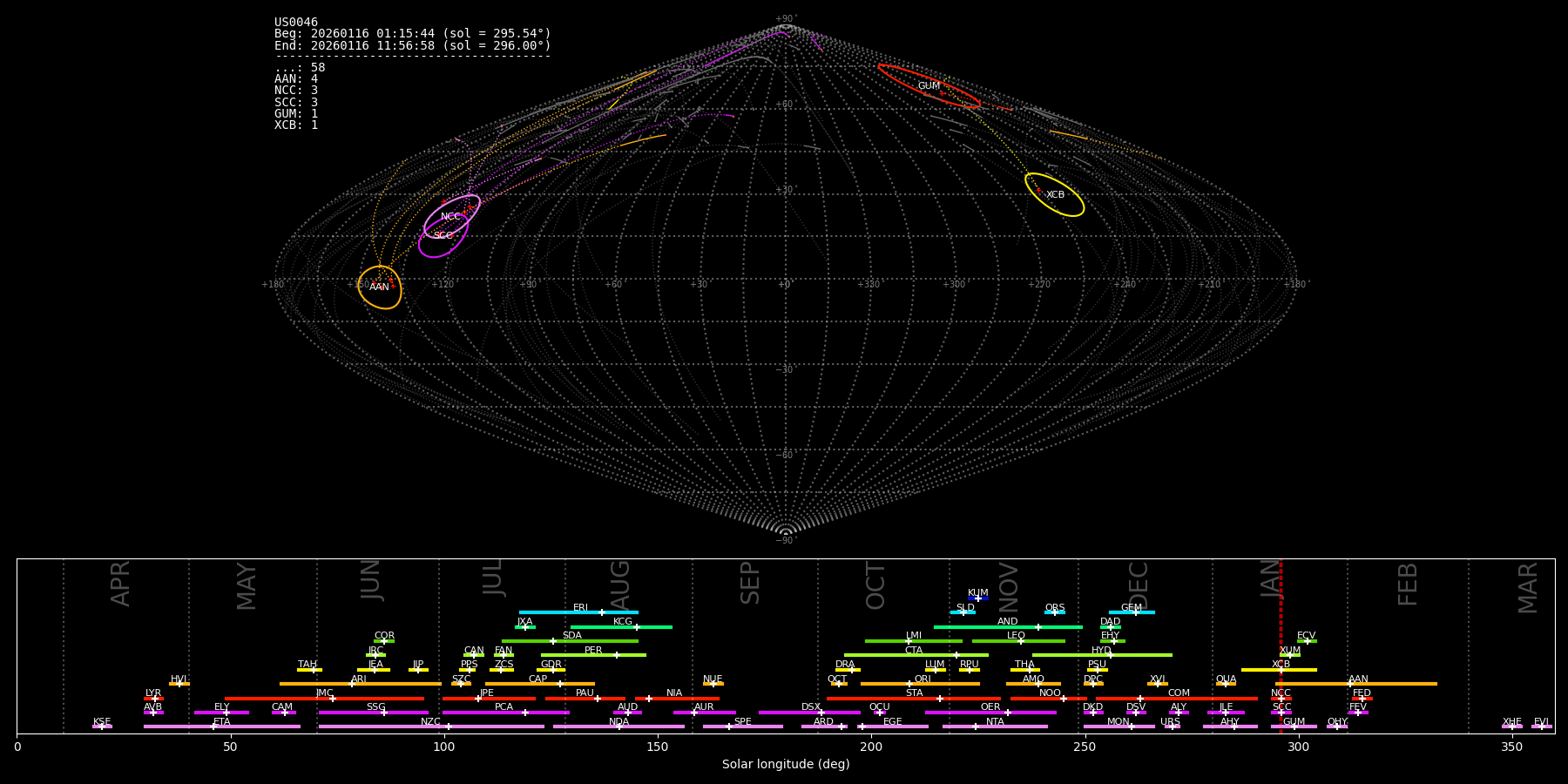The image size is (1568, 784).
Task: Click the 150 tick on the solar longitude axis
Action: (658, 747)
